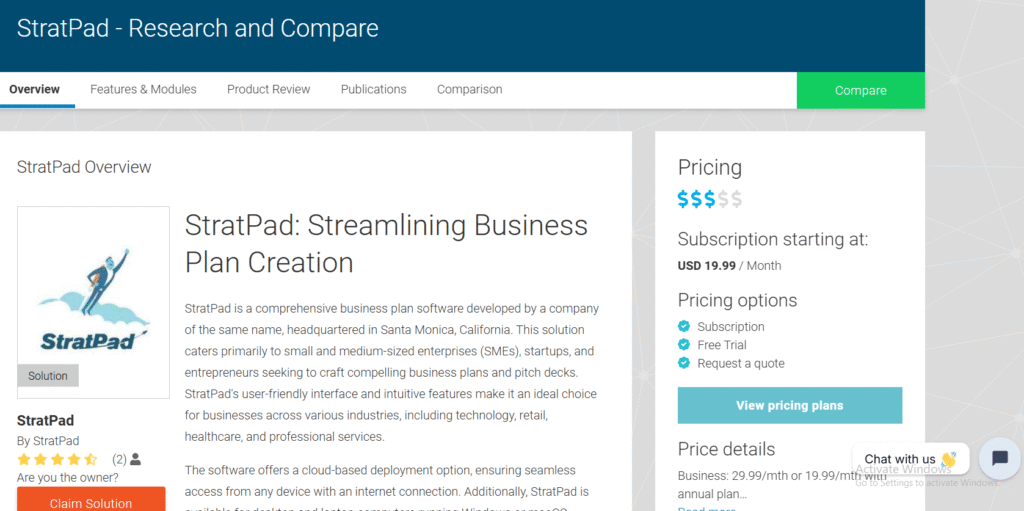Switch to the Overview tab
This screenshot has height=511, width=1024.
point(35,89)
